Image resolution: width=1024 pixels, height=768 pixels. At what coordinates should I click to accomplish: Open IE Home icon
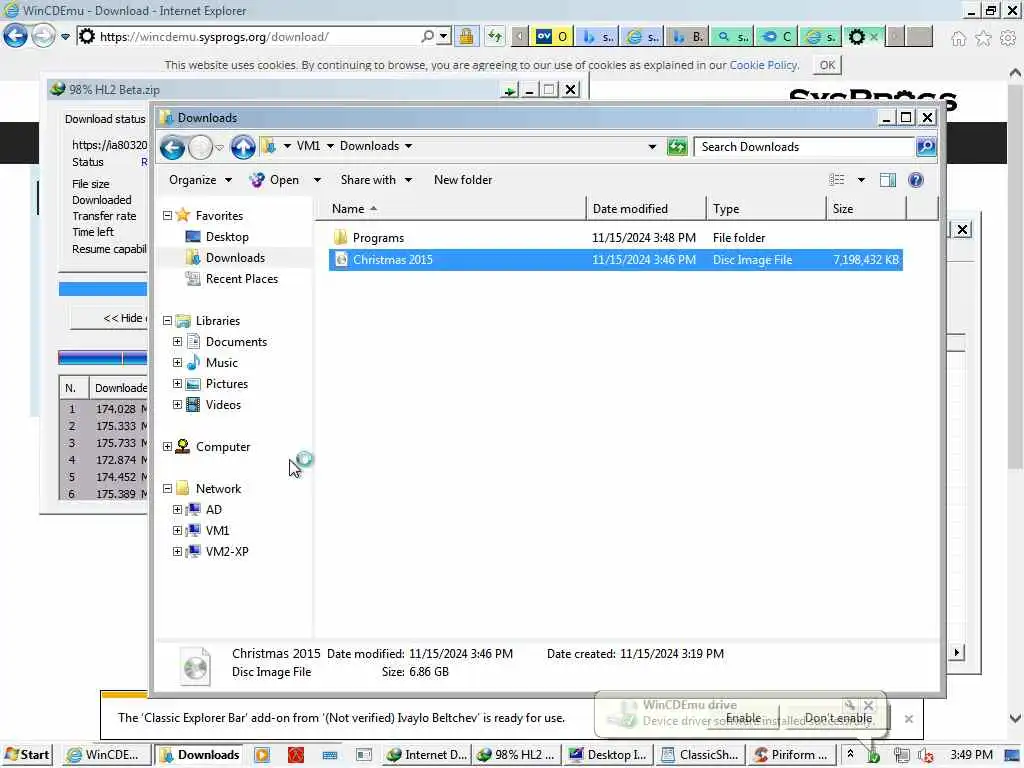[x=958, y=39]
